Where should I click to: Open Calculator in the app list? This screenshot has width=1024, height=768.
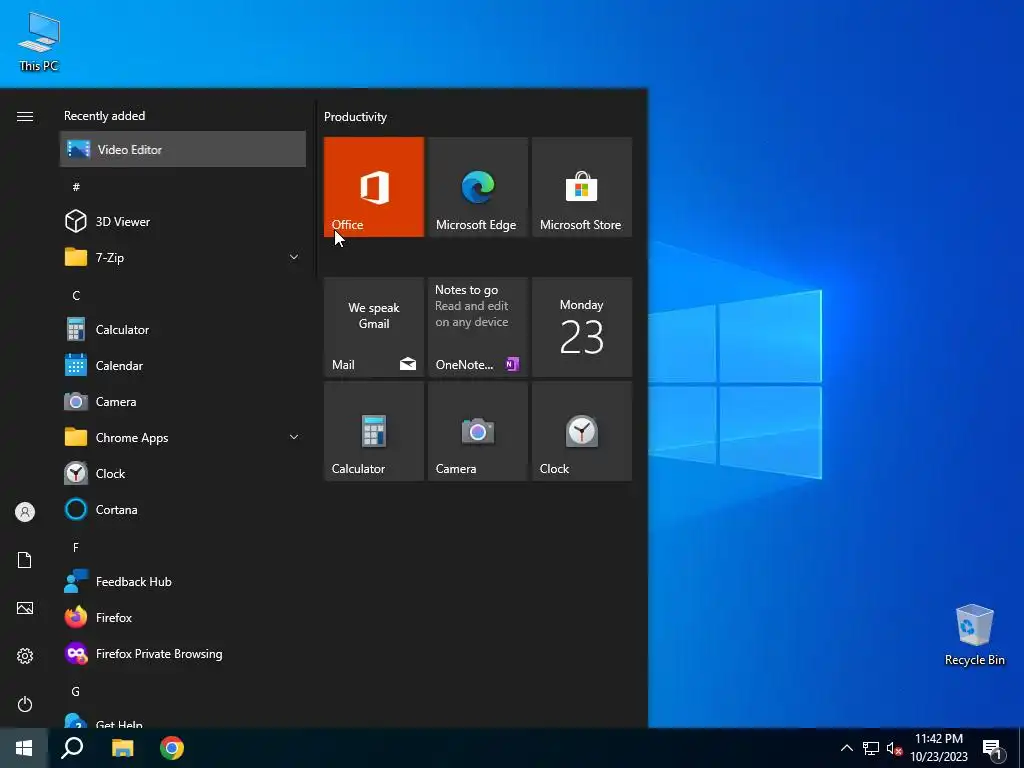click(x=183, y=330)
